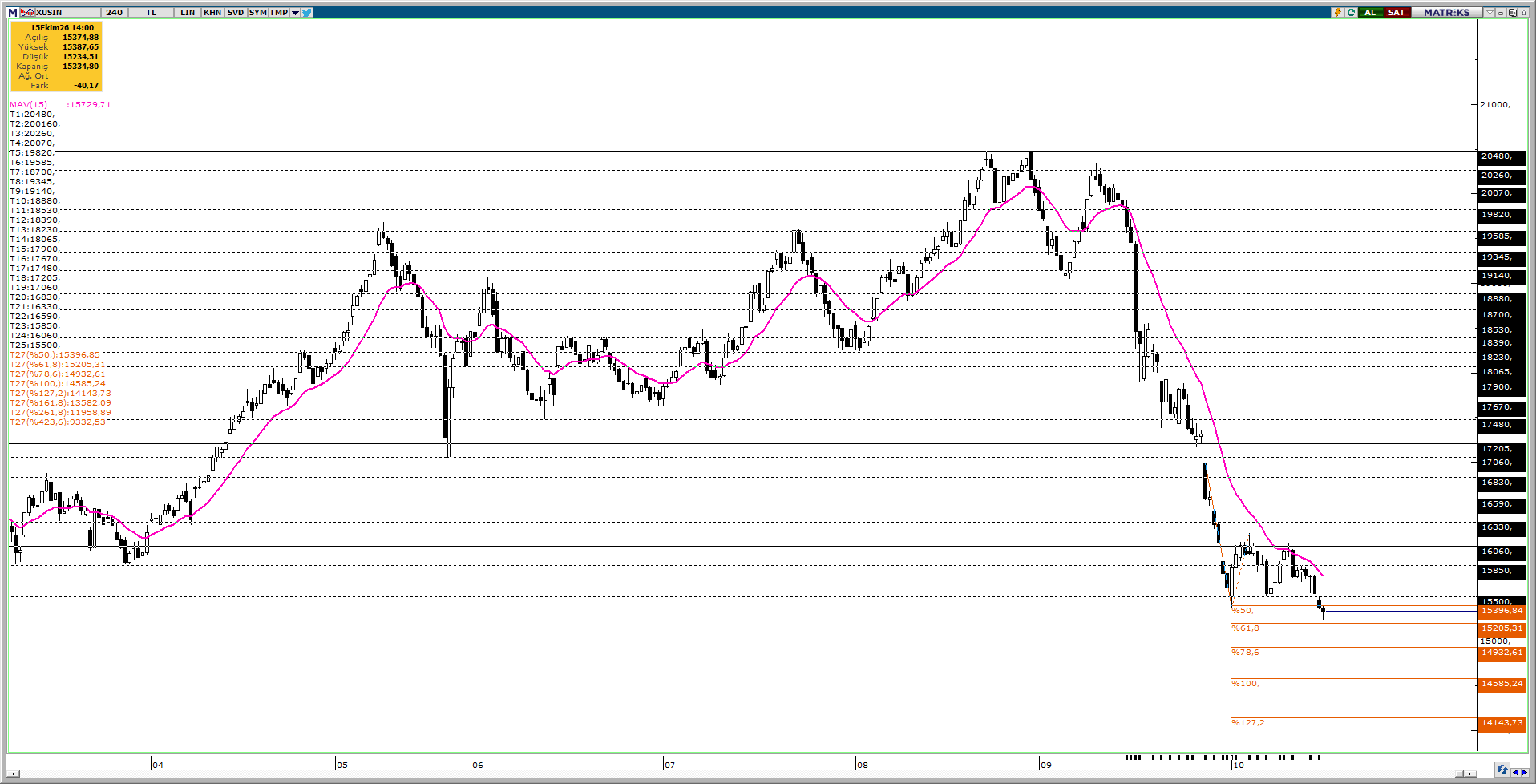Screen dimensions: 1536x784
Task: Click the 09 month marker on time axis
Action: [x=1046, y=765]
